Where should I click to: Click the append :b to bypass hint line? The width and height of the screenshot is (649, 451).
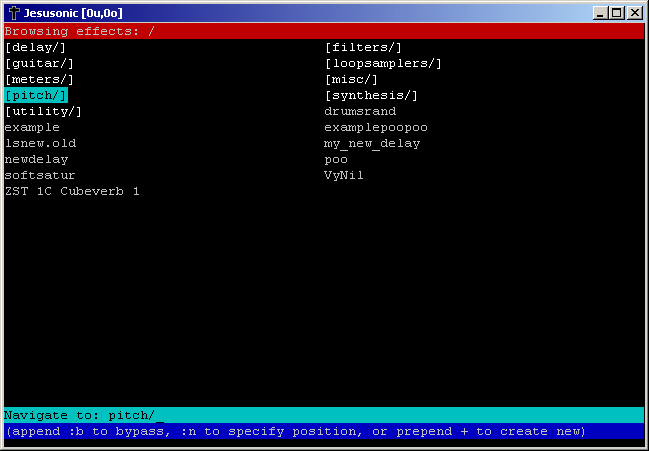324,431
